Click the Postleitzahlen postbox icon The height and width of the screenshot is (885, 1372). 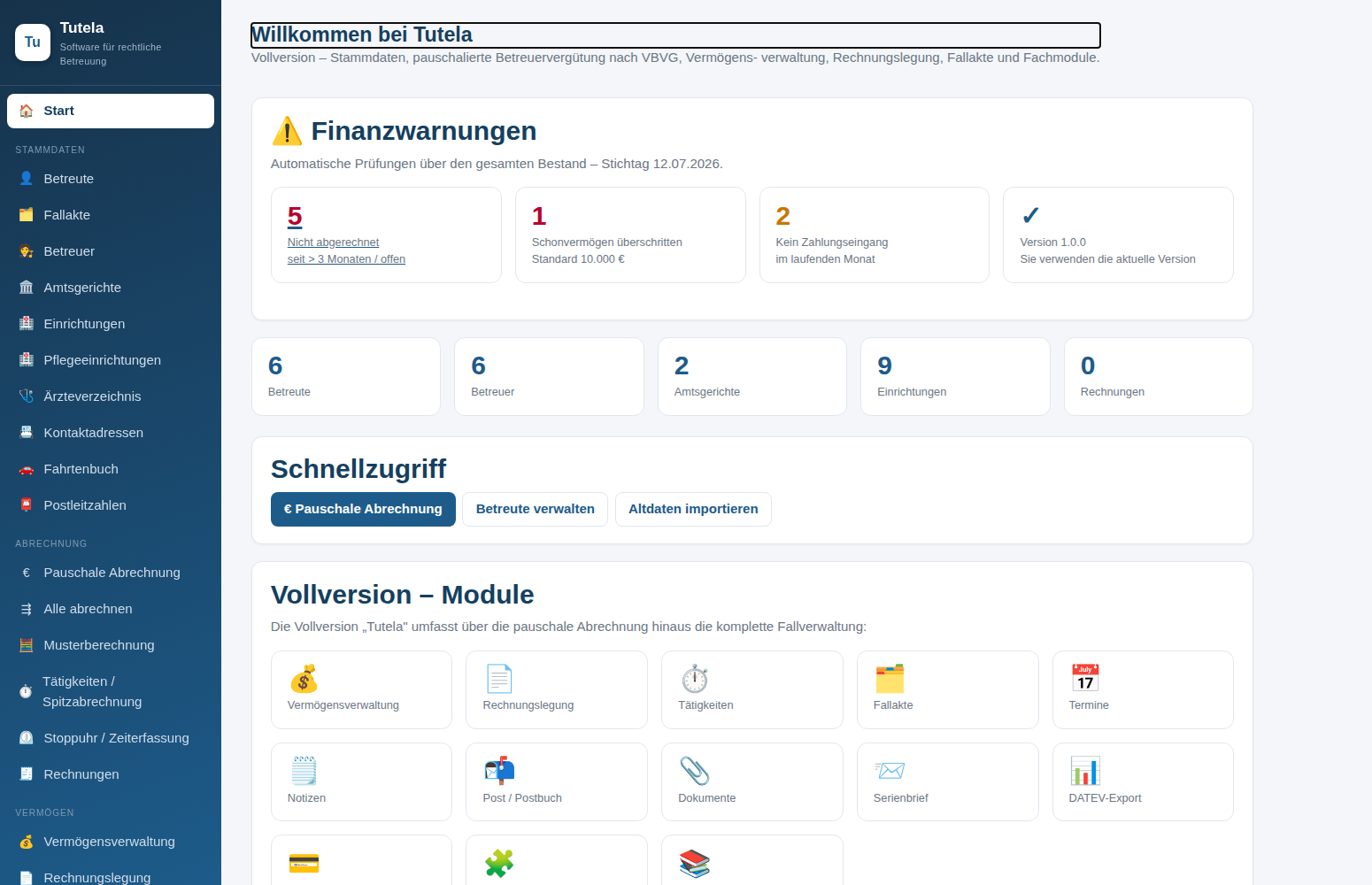pyautogui.click(x=27, y=504)
